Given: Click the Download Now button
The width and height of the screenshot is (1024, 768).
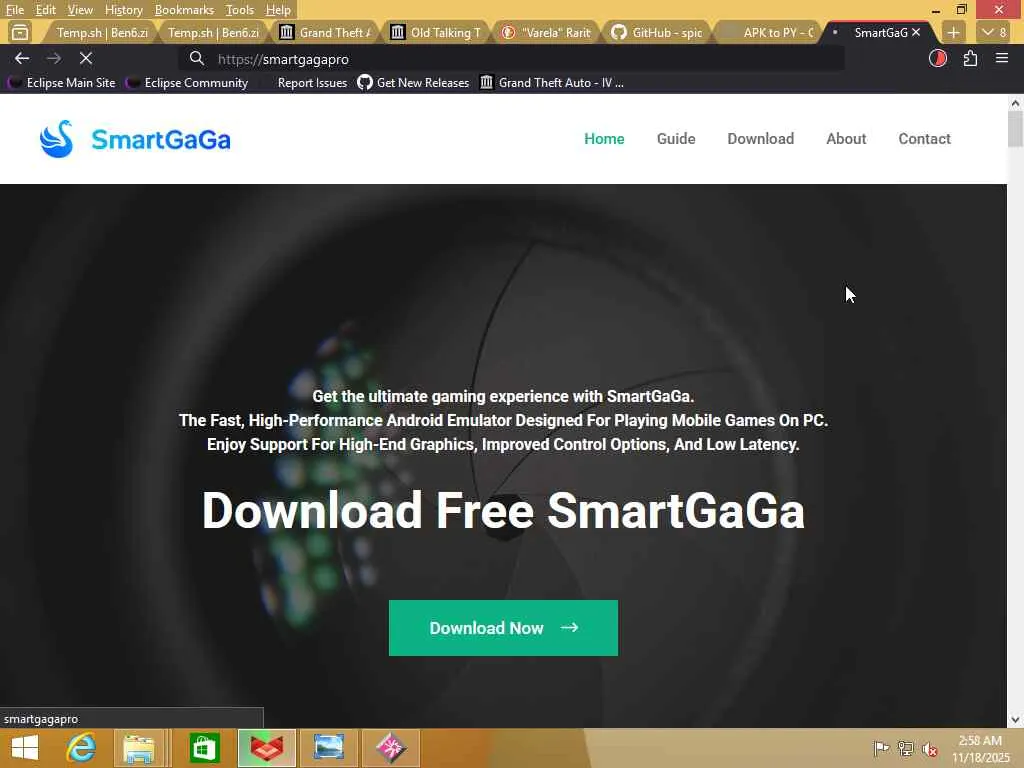Looking at the screenshot, I should tap(504, 628).
